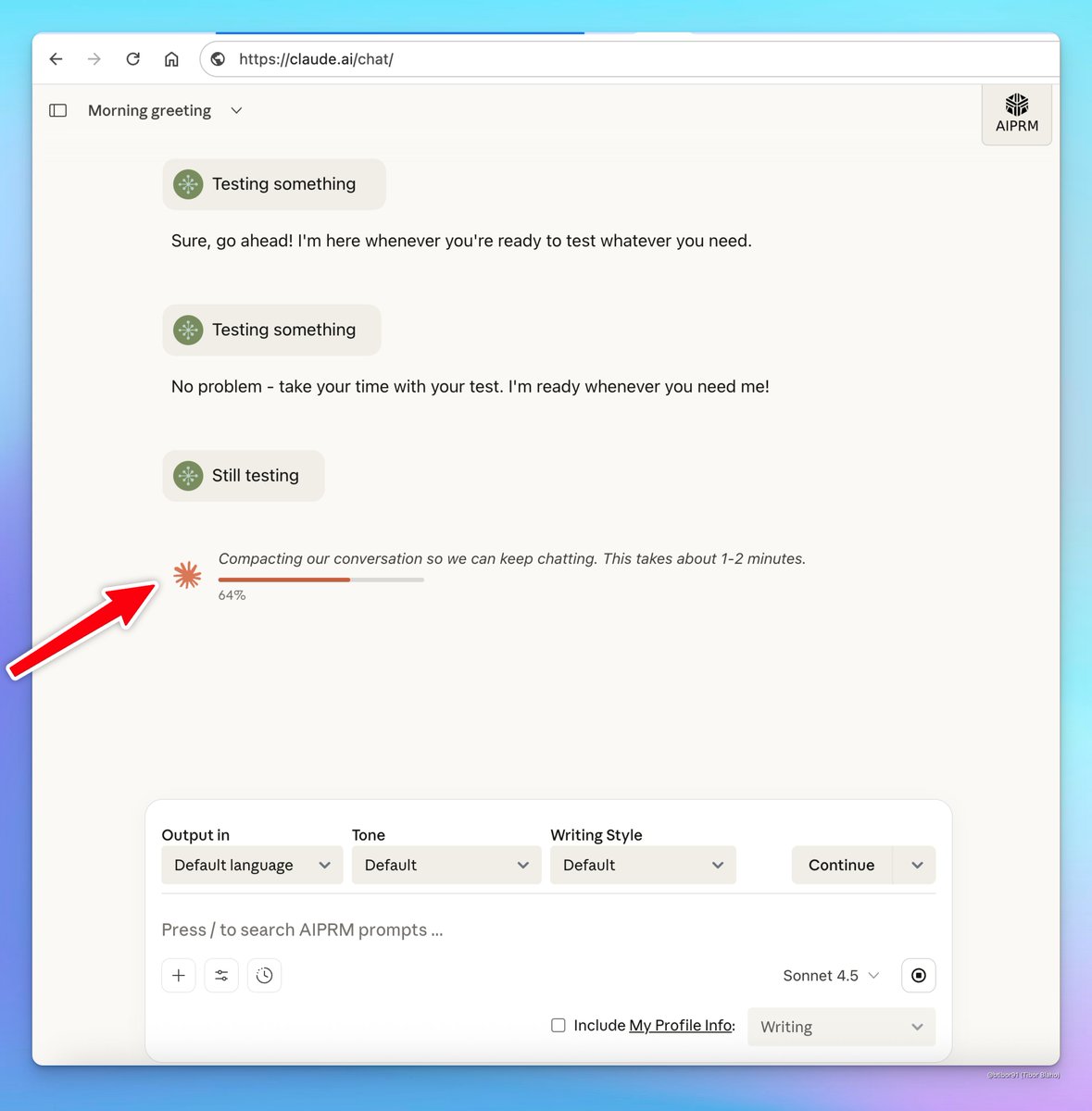Screen dimensions: 1092x1111
Task: Click the Continue button
Action: click(841, 865)
